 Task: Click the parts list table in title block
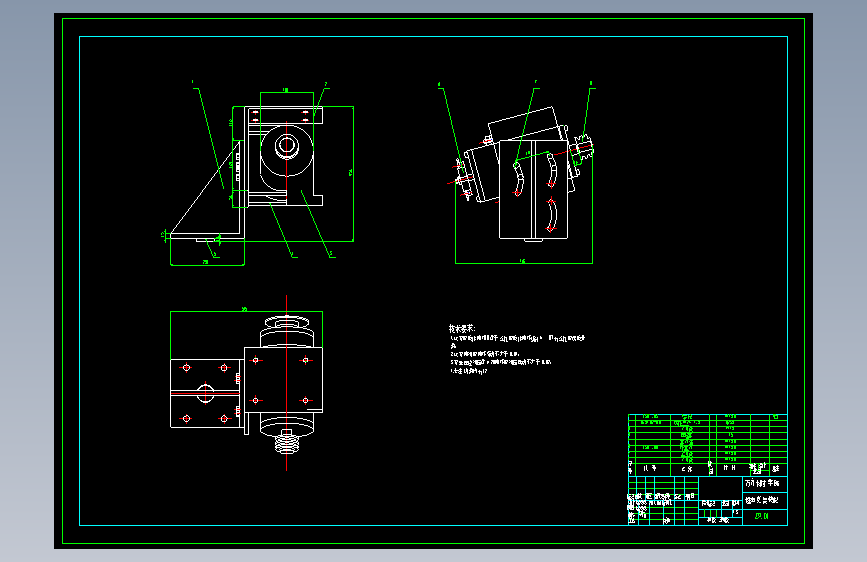[708, 445]
